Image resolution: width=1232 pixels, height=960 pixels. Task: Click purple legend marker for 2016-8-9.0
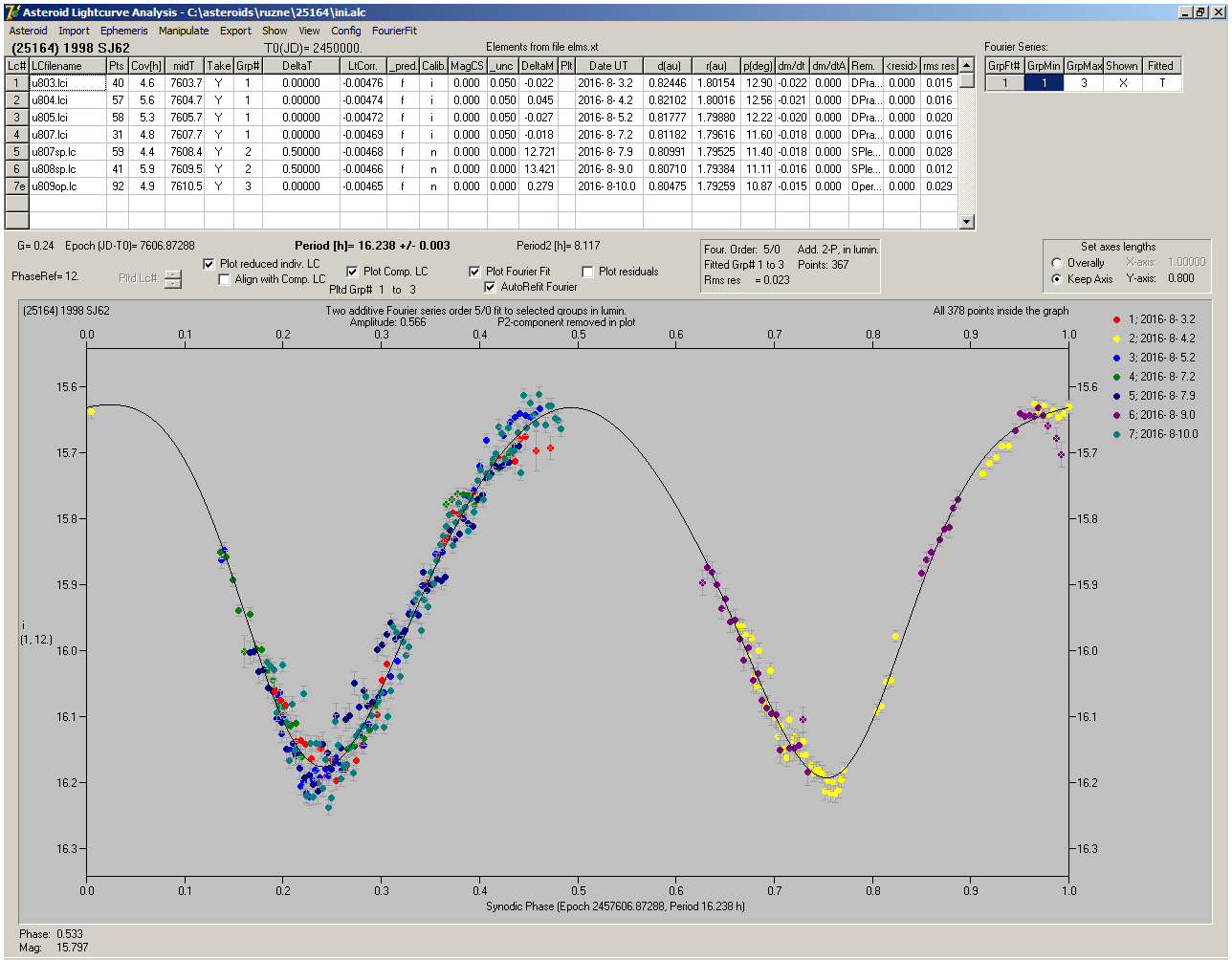coord(1117,415)
